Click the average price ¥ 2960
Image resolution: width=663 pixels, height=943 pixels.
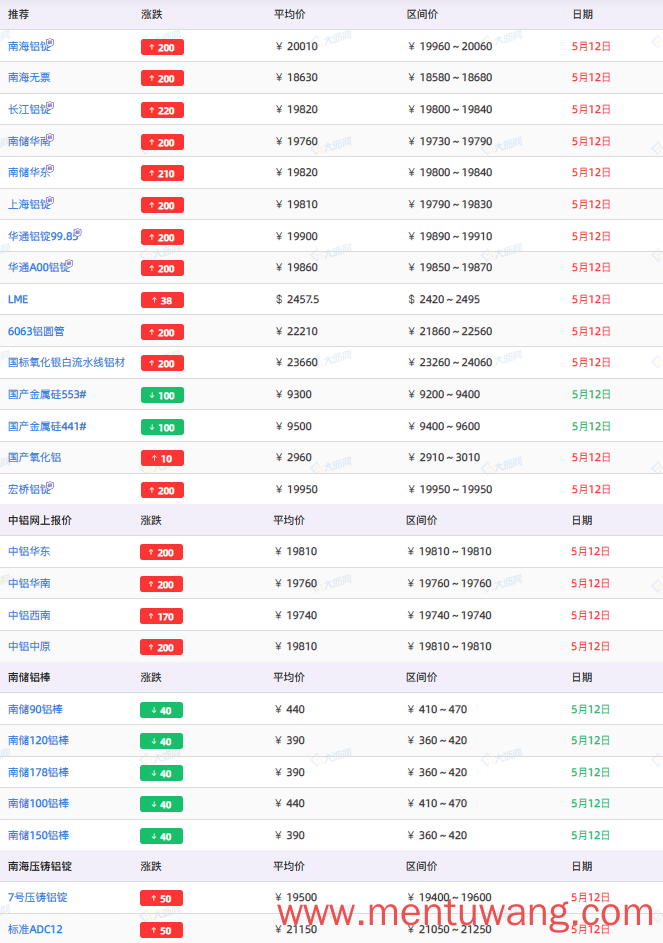click(294, 458)
